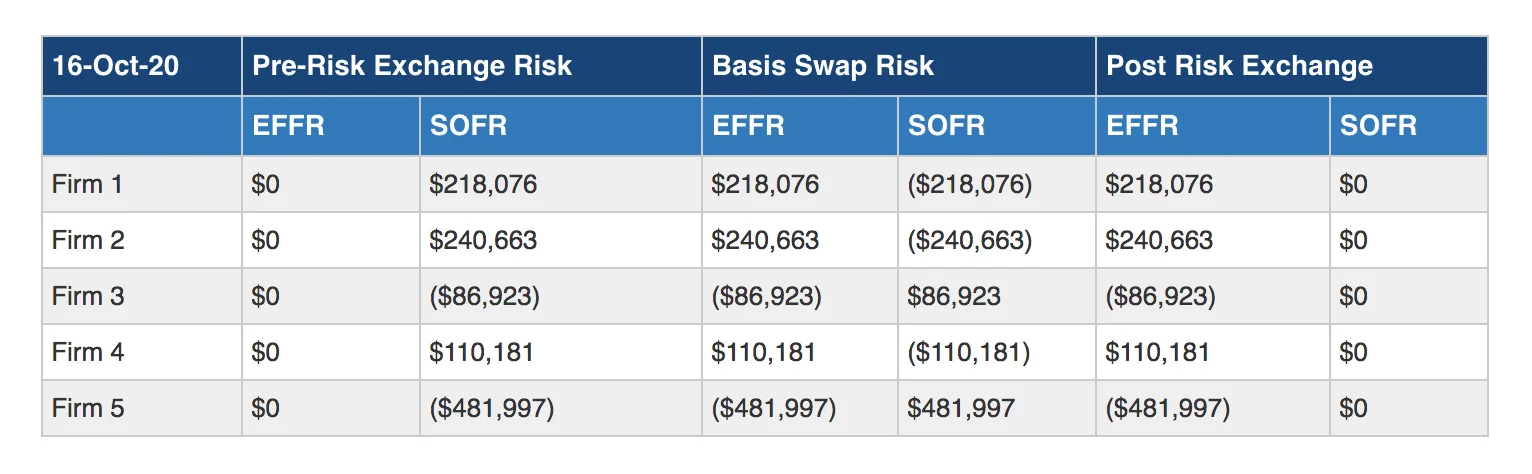Viewport: 1532px width, 474px height.
Task: Select the Post Risk Exchange header
Action: pyautogui.click(x=1239, y=67)
